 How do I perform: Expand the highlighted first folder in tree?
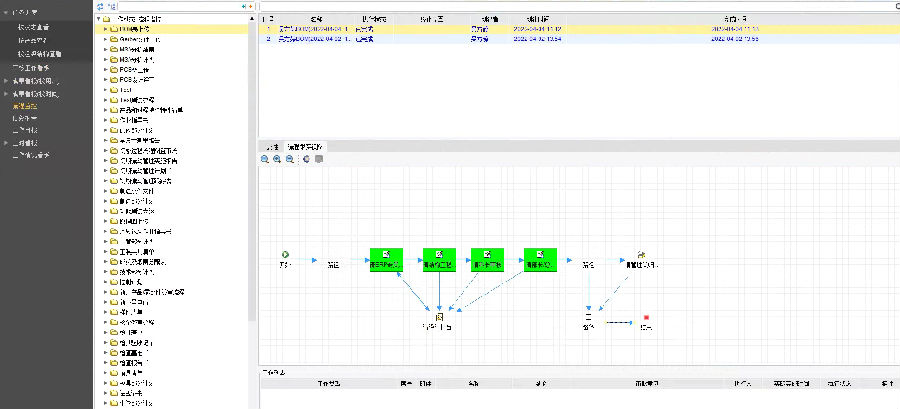[105, 29]
